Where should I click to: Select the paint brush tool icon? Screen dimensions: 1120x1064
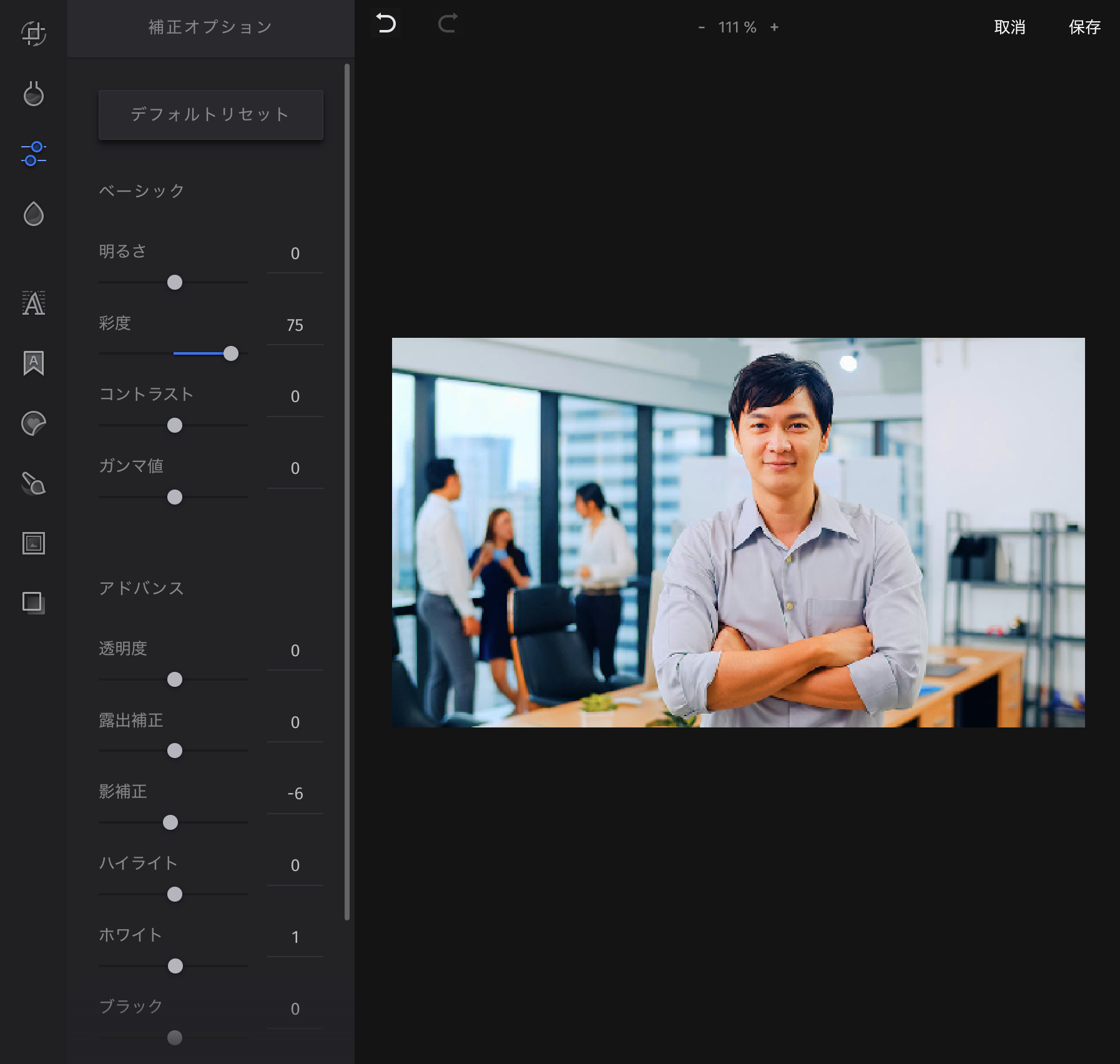34,483
